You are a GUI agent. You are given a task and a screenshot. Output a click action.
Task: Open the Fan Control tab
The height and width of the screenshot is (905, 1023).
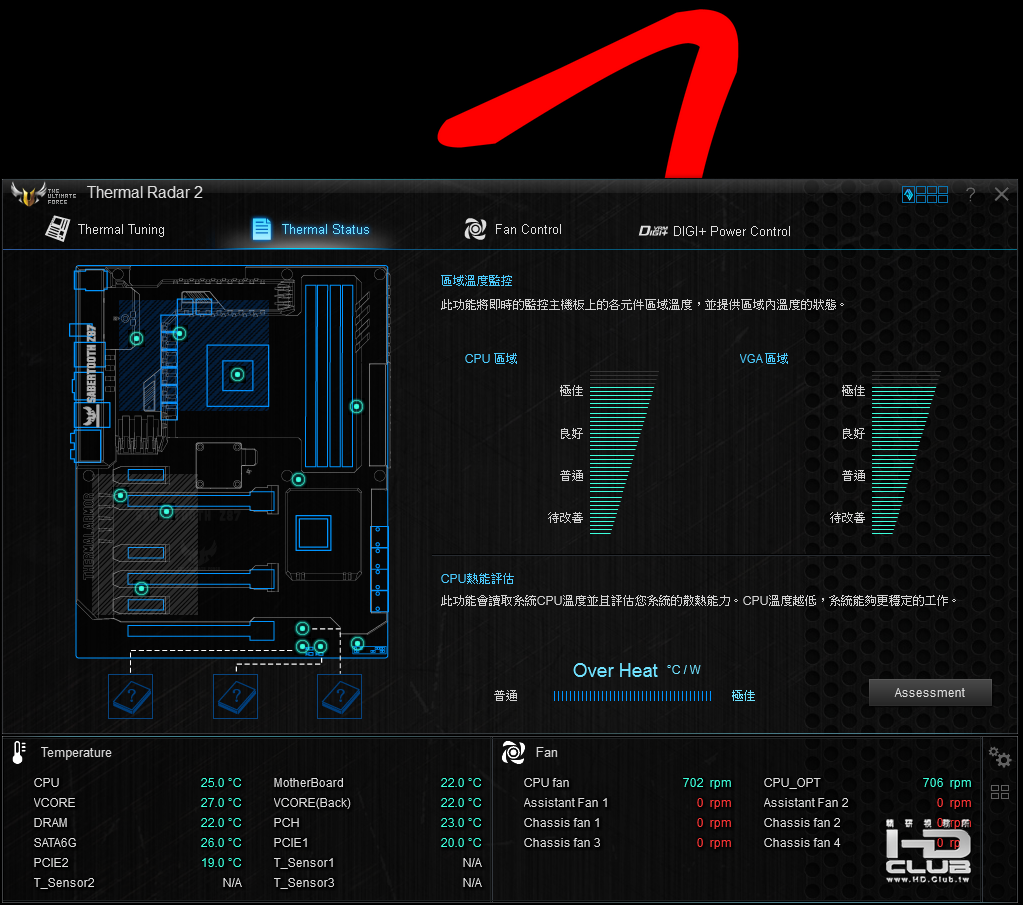tap(513, 230)
